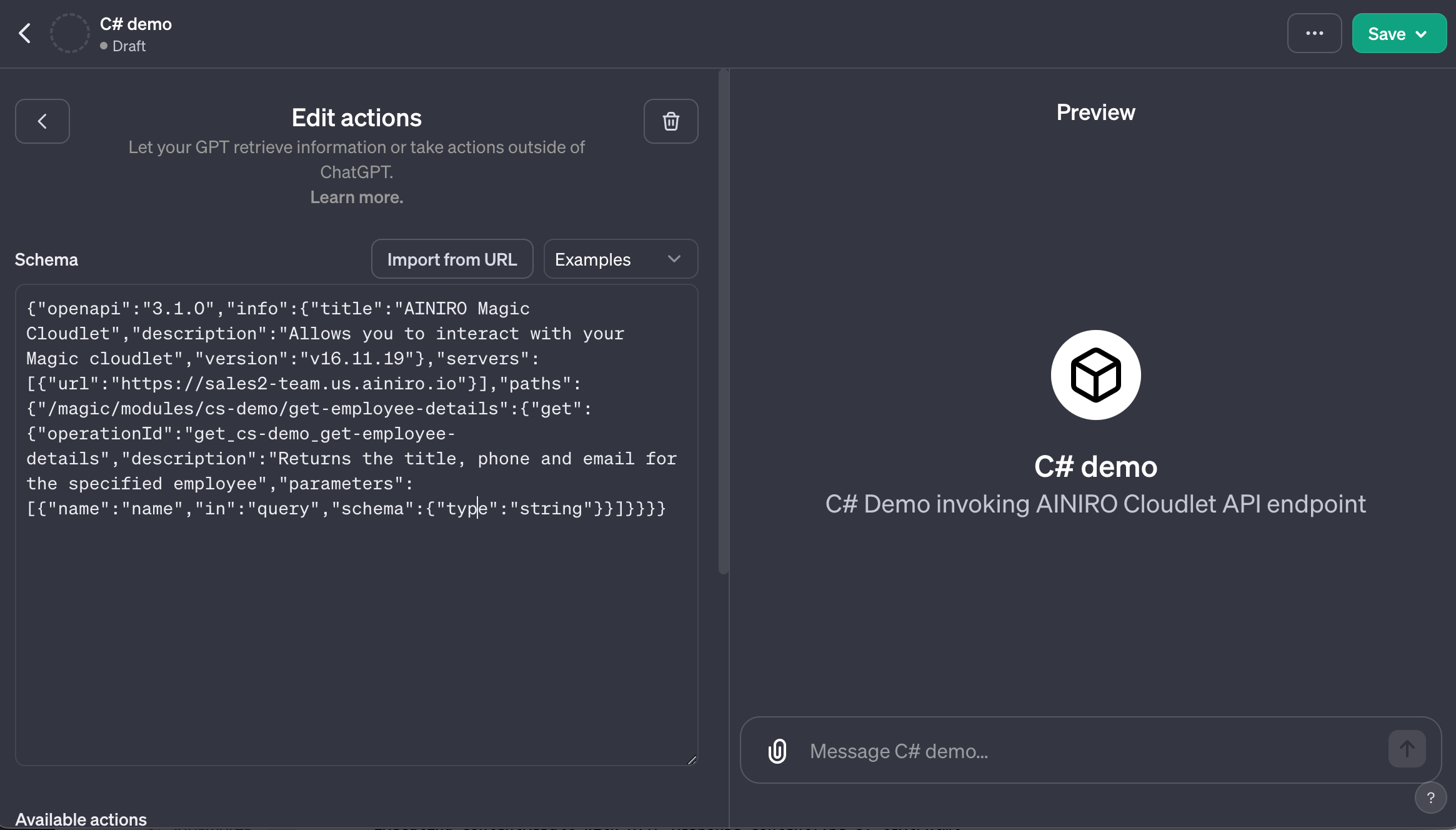The width and height of the screenshot is (1456, 830).
Task: Click the 'C# Demo invoking AINIRO Cloudlet API endpoint' description
Action: [1096, 504]
